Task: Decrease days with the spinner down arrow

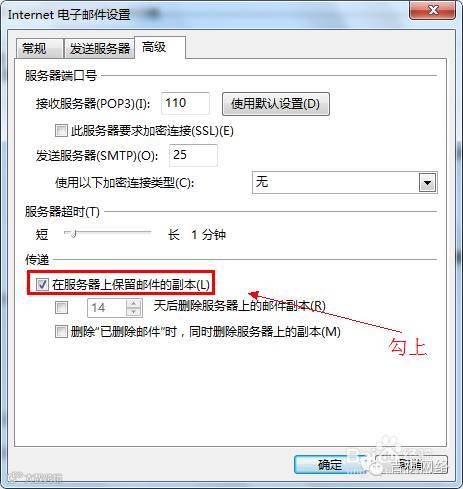Action: coord(134,312)
